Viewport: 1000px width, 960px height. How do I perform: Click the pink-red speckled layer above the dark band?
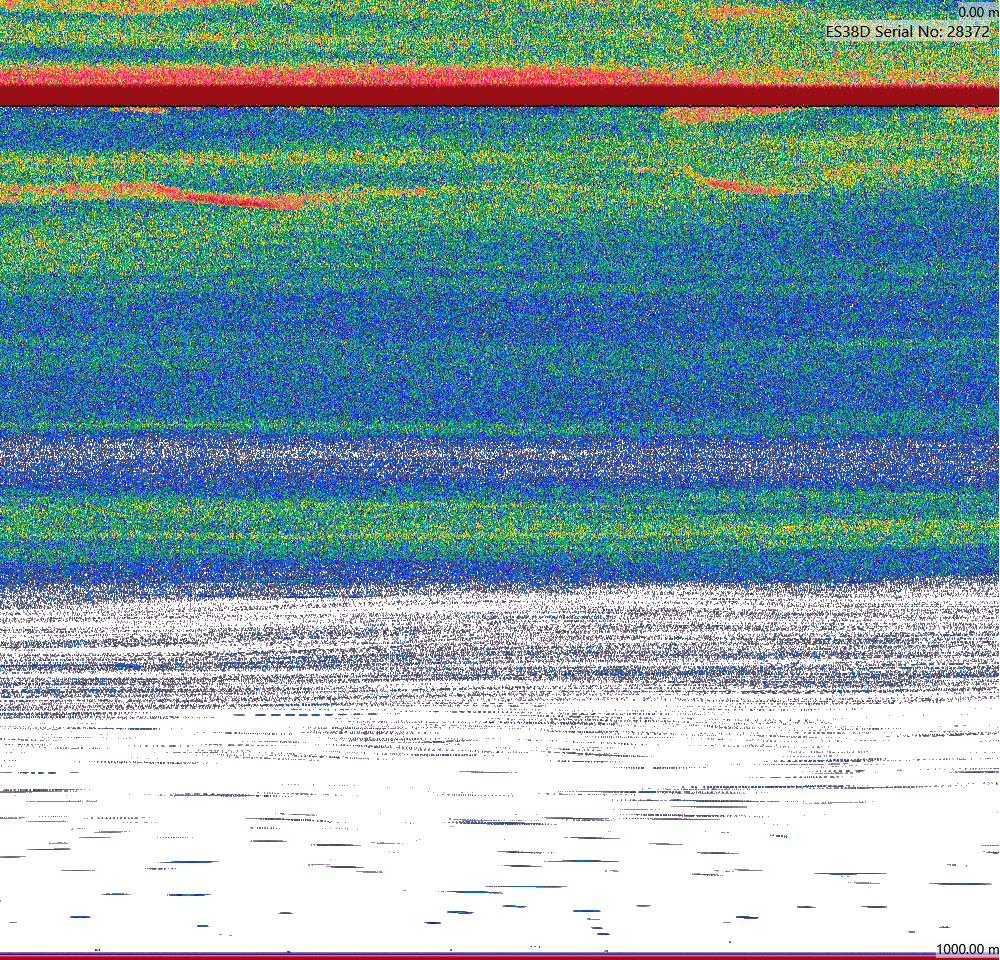point(500,77)
